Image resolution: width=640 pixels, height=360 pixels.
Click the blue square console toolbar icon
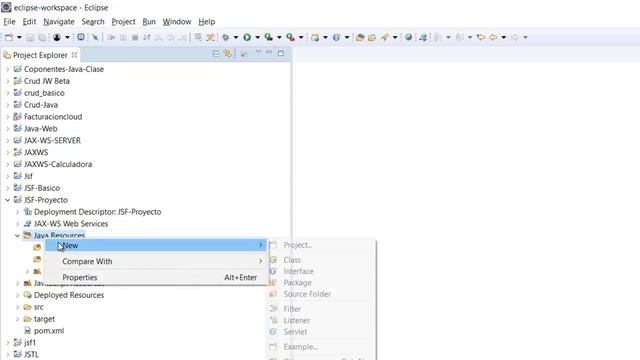click(81, 37)
